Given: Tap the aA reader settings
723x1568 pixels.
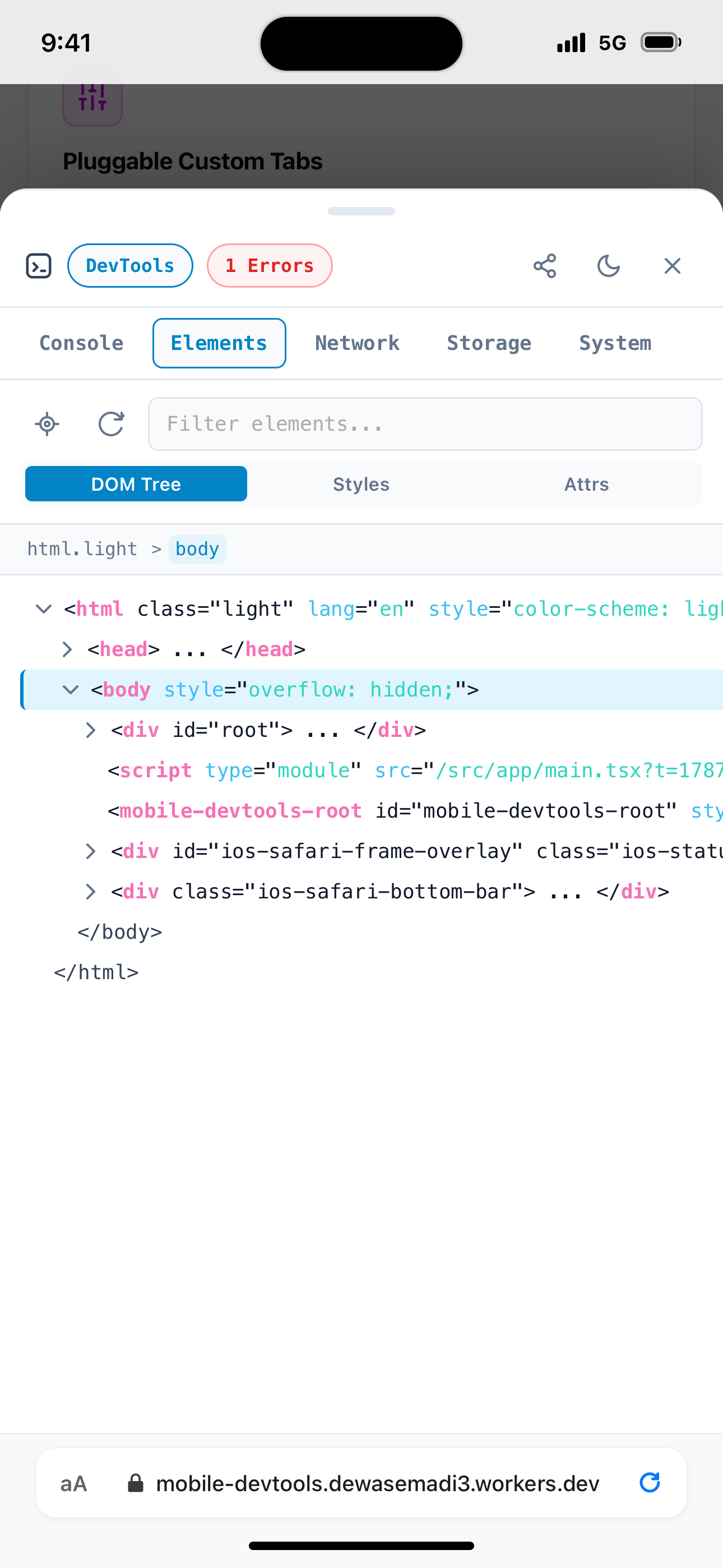Looking at the screenshot, I should pos(73,1483).
